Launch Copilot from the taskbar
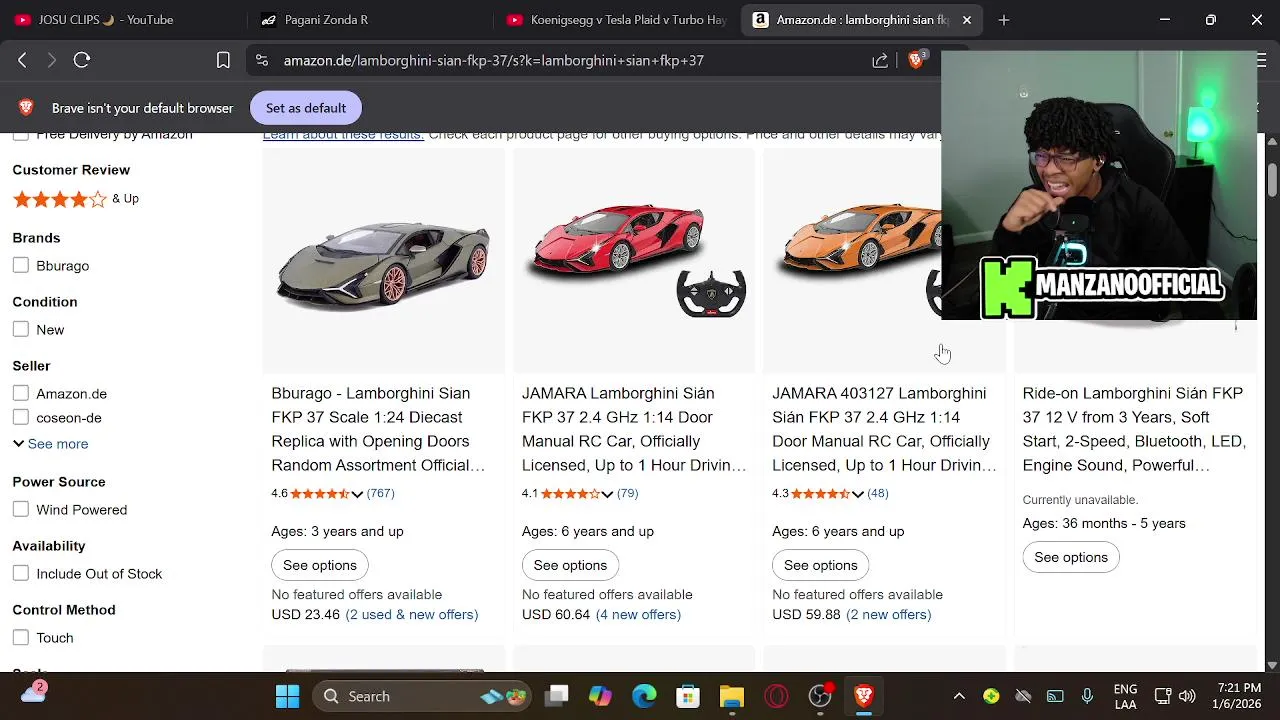Viewport: 1280px width, 720px height. pos(600,696)
